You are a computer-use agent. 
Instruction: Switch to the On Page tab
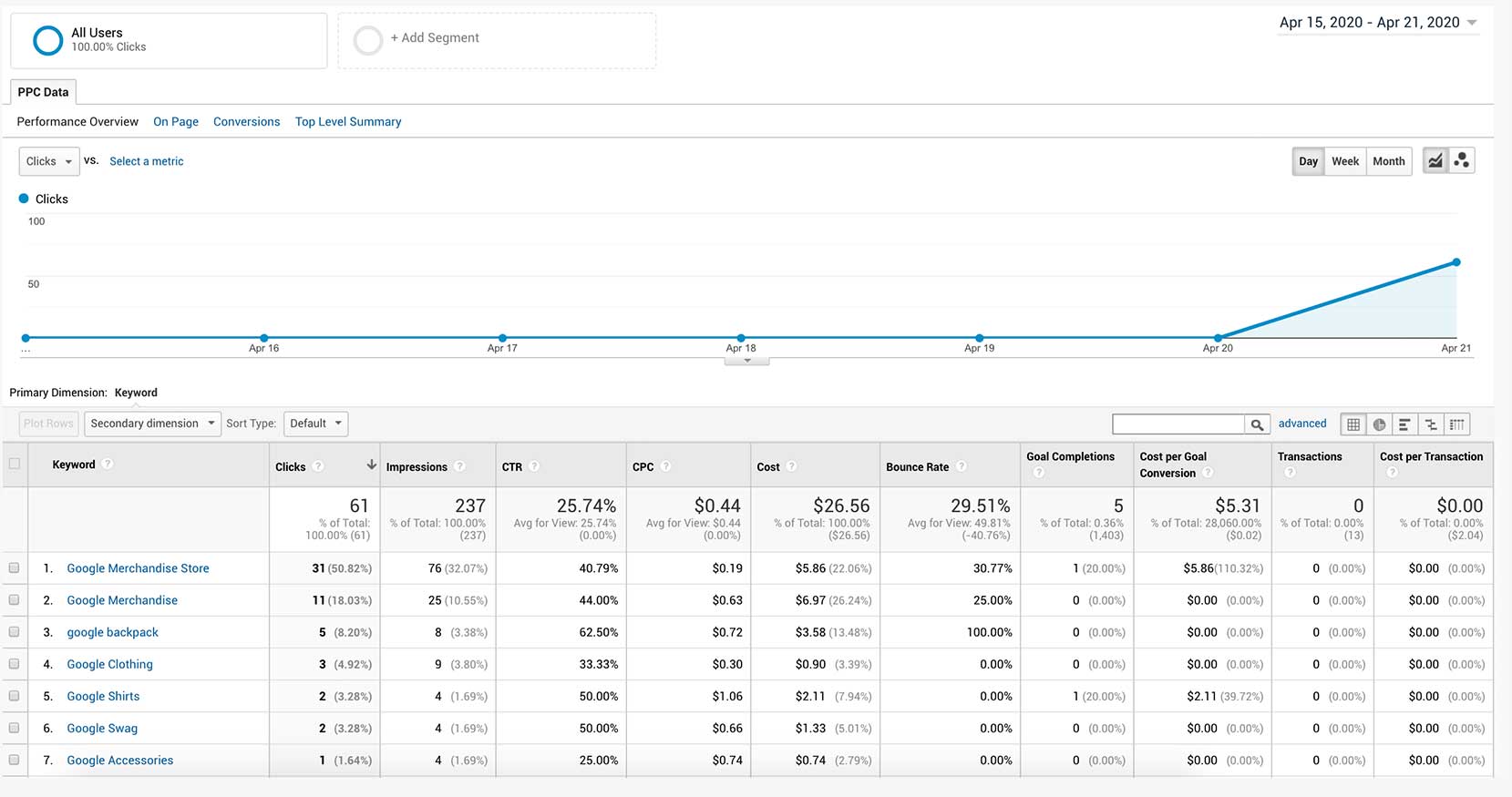coord(176,121)
